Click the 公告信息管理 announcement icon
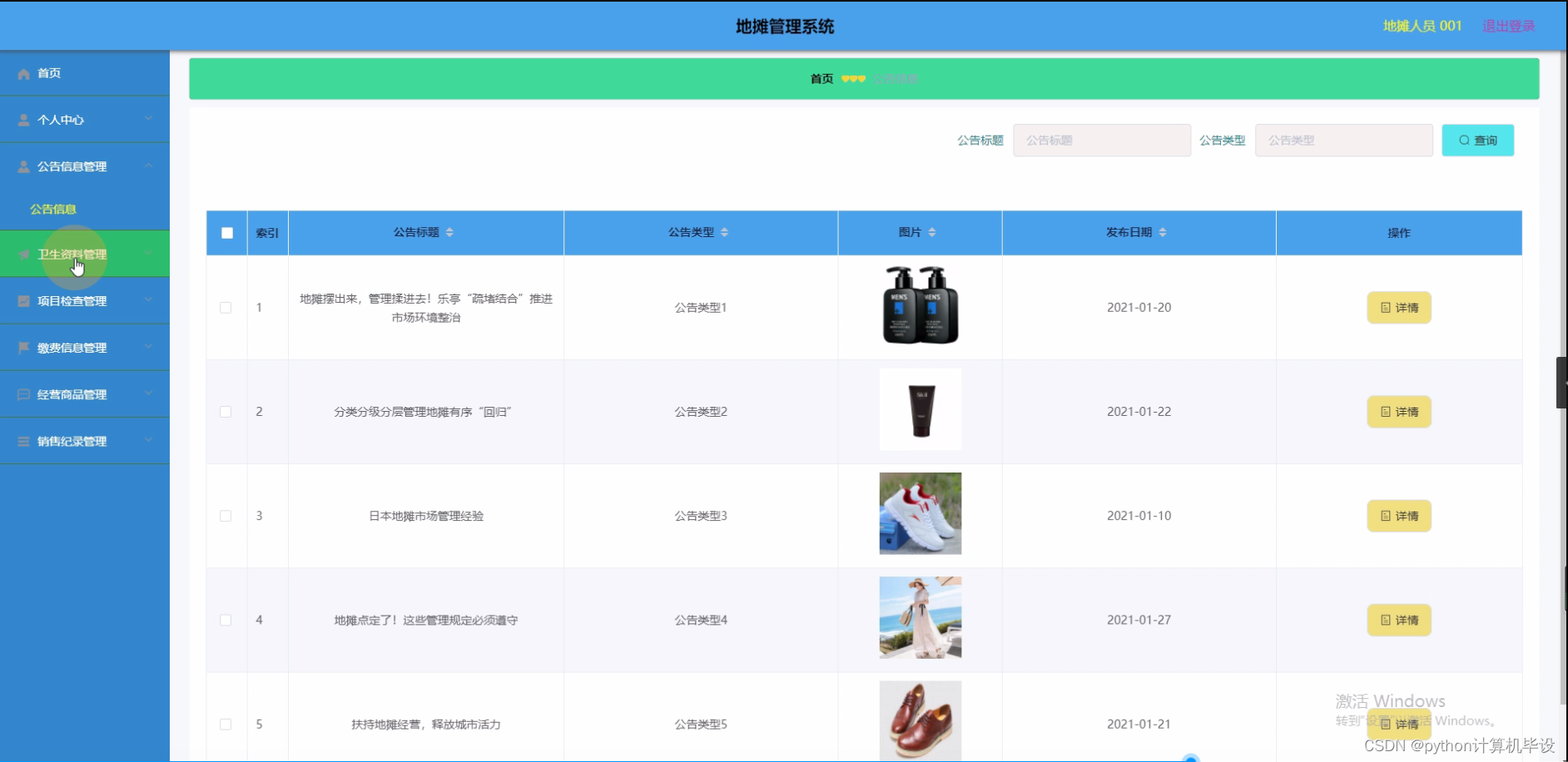Screen dimensions: 1568x762 tap(23, 166)
